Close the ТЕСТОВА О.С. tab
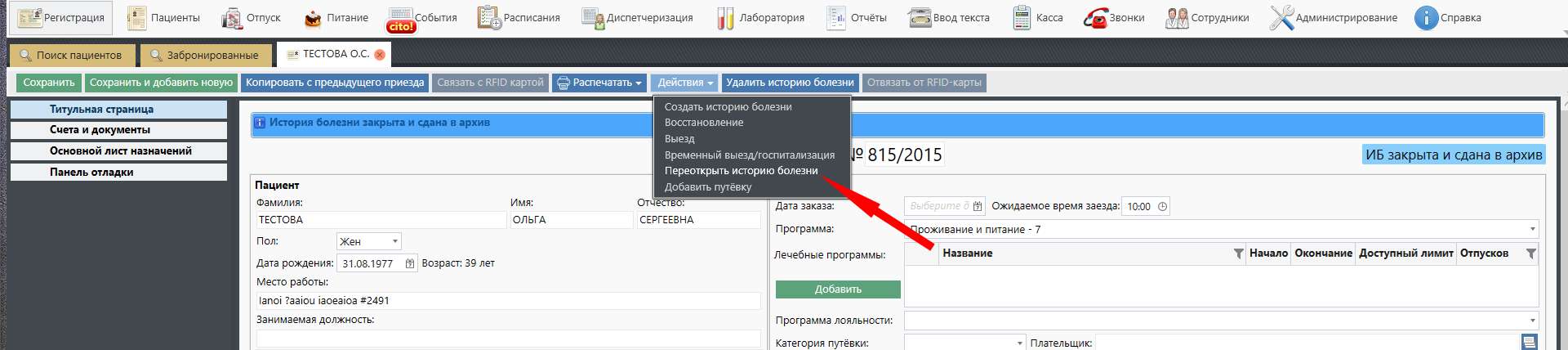The width and height of the screenshot is (1568, 350). (x=380, y=55)
